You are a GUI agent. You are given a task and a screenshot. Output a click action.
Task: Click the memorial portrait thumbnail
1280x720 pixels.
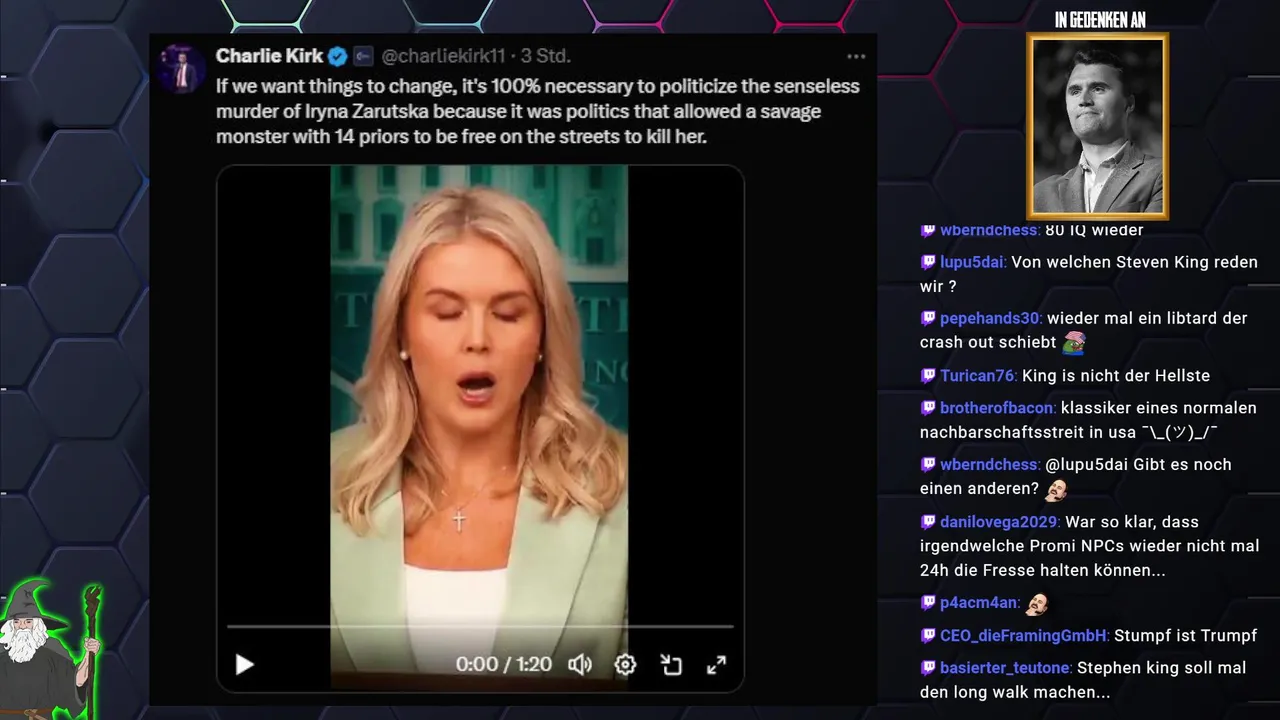pyautogui.click(x=1097, y=126)
